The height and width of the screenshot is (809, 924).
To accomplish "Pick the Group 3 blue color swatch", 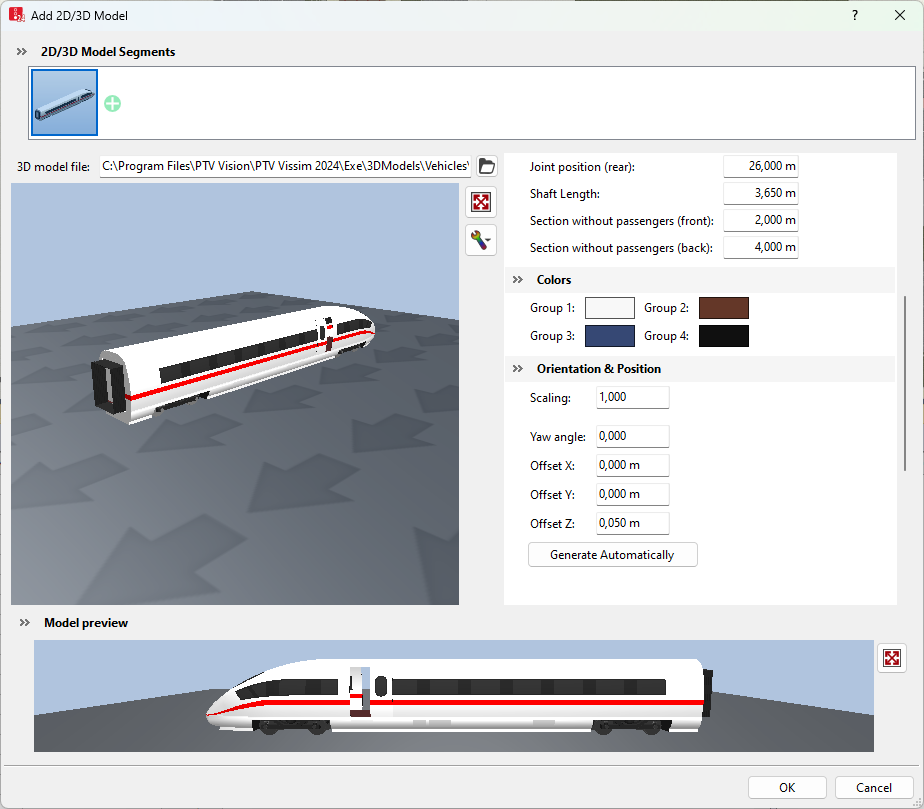I will [x=610, y=336].
